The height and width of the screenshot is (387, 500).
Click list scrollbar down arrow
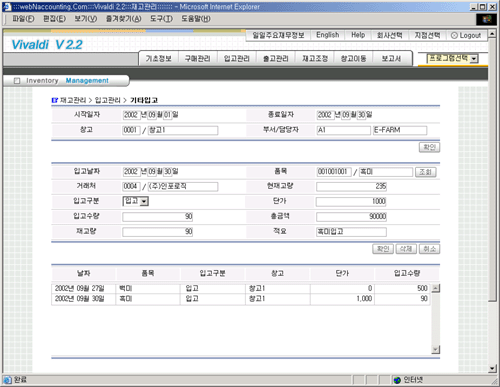click(435, 350)
